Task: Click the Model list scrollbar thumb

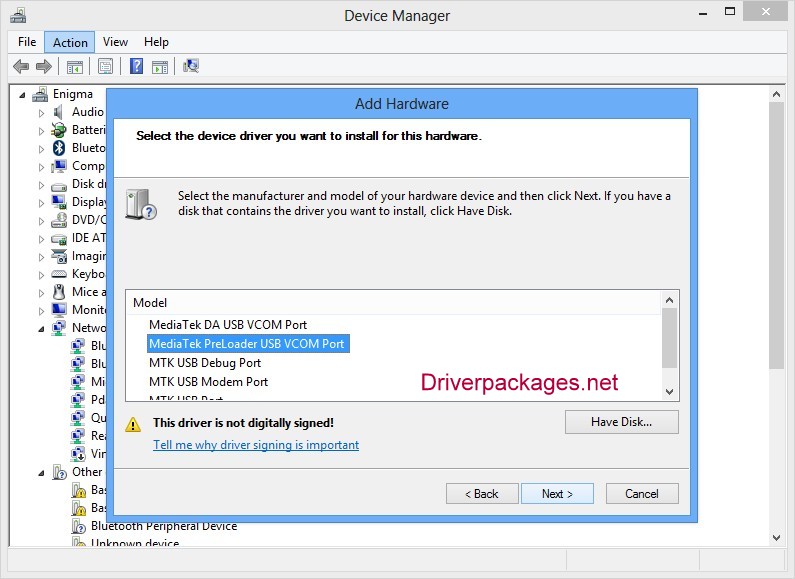Action: [669, 338]
